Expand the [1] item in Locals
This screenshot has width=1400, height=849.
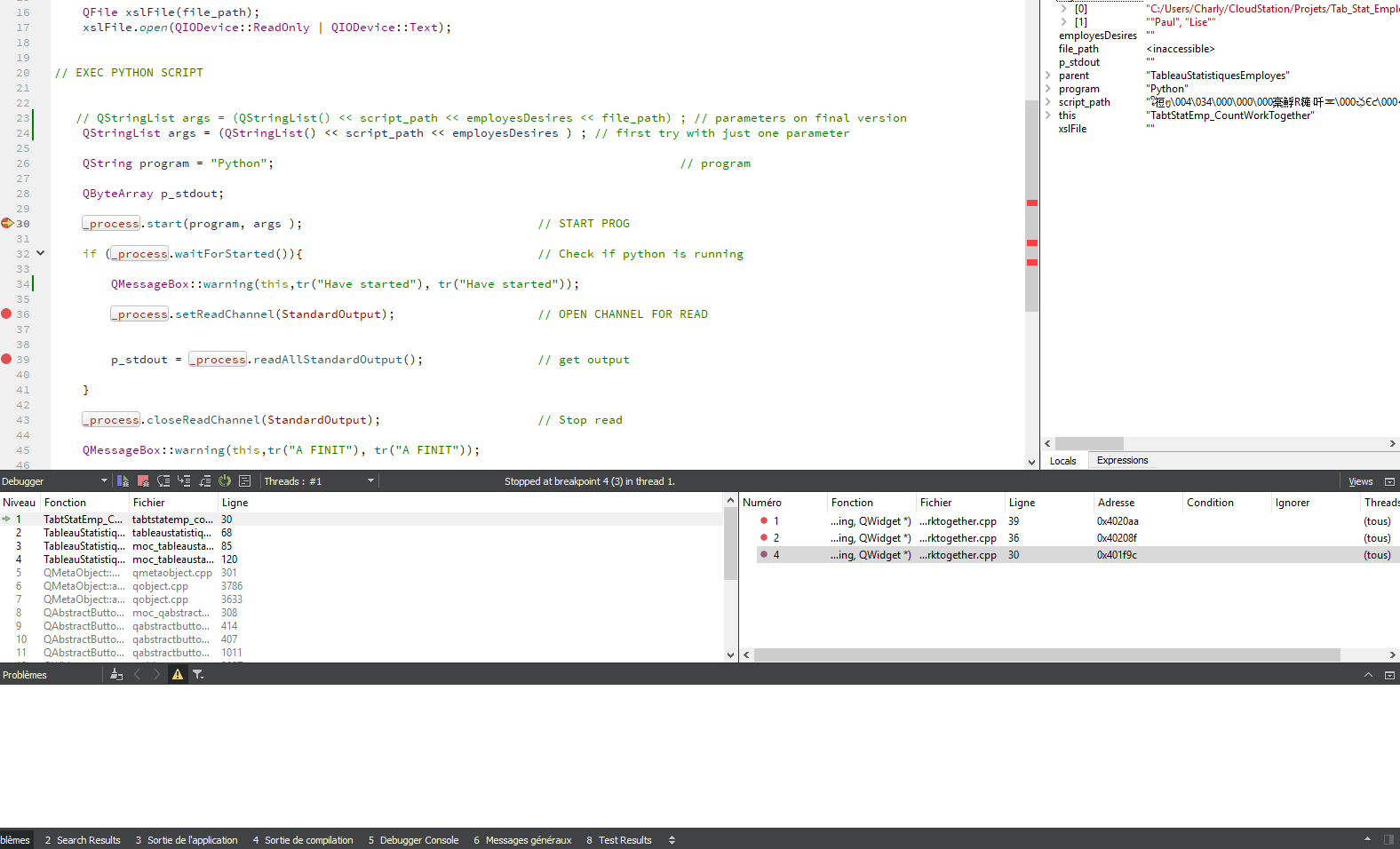click(1063, 22)
